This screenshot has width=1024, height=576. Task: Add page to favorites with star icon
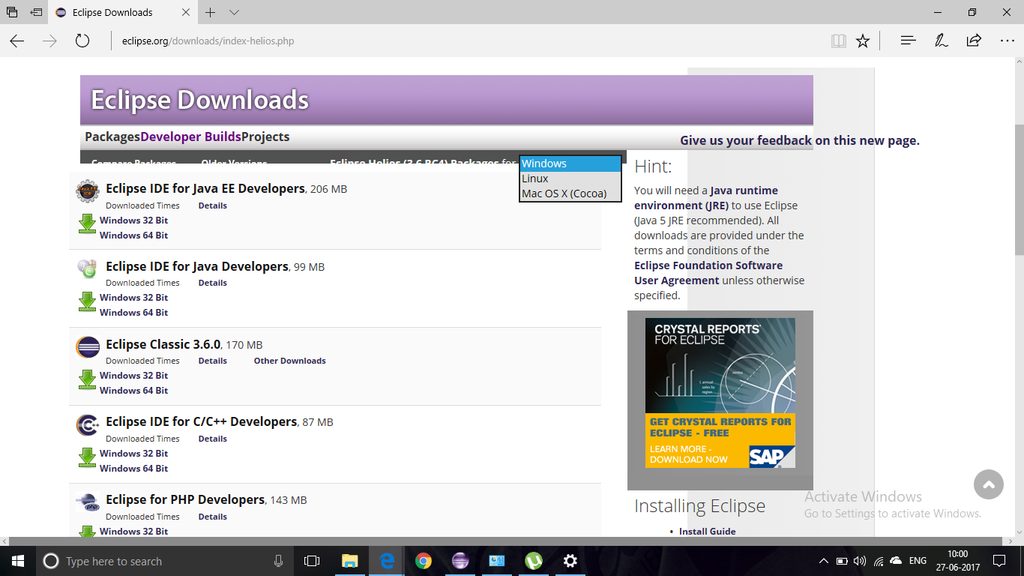[x=863, y=40]
